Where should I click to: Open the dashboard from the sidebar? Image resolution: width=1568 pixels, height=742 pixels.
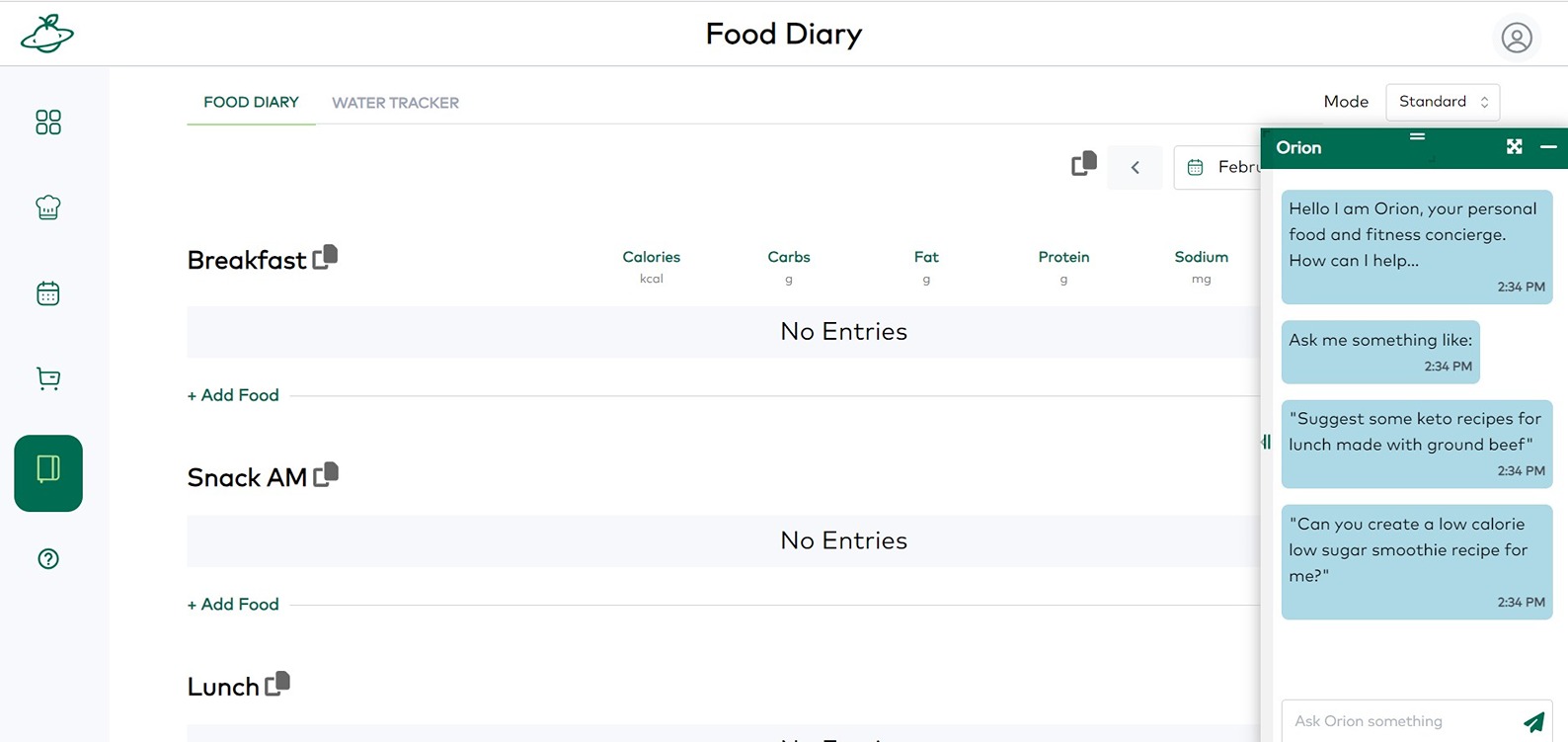click(46, 122)
